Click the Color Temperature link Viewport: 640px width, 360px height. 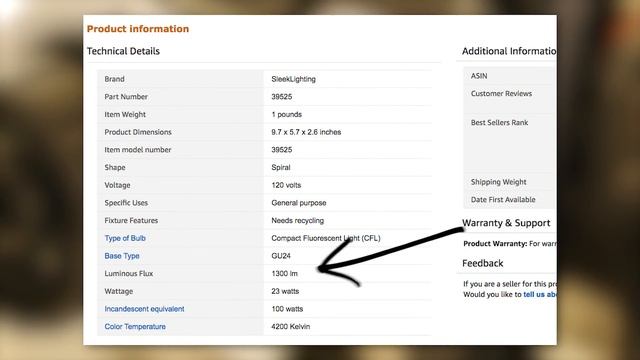click(135, 327)
